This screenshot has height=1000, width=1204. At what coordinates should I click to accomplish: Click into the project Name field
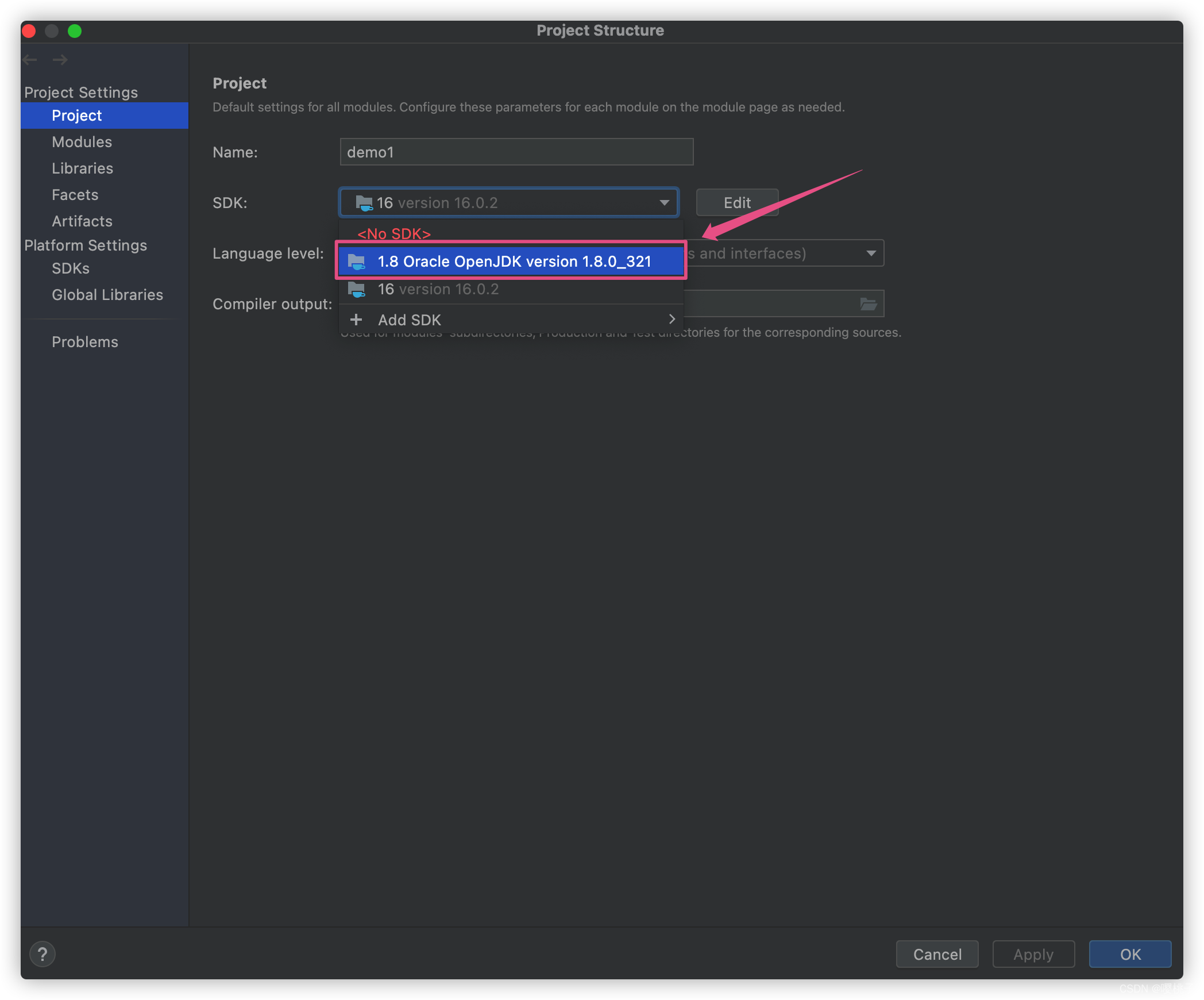516,152
